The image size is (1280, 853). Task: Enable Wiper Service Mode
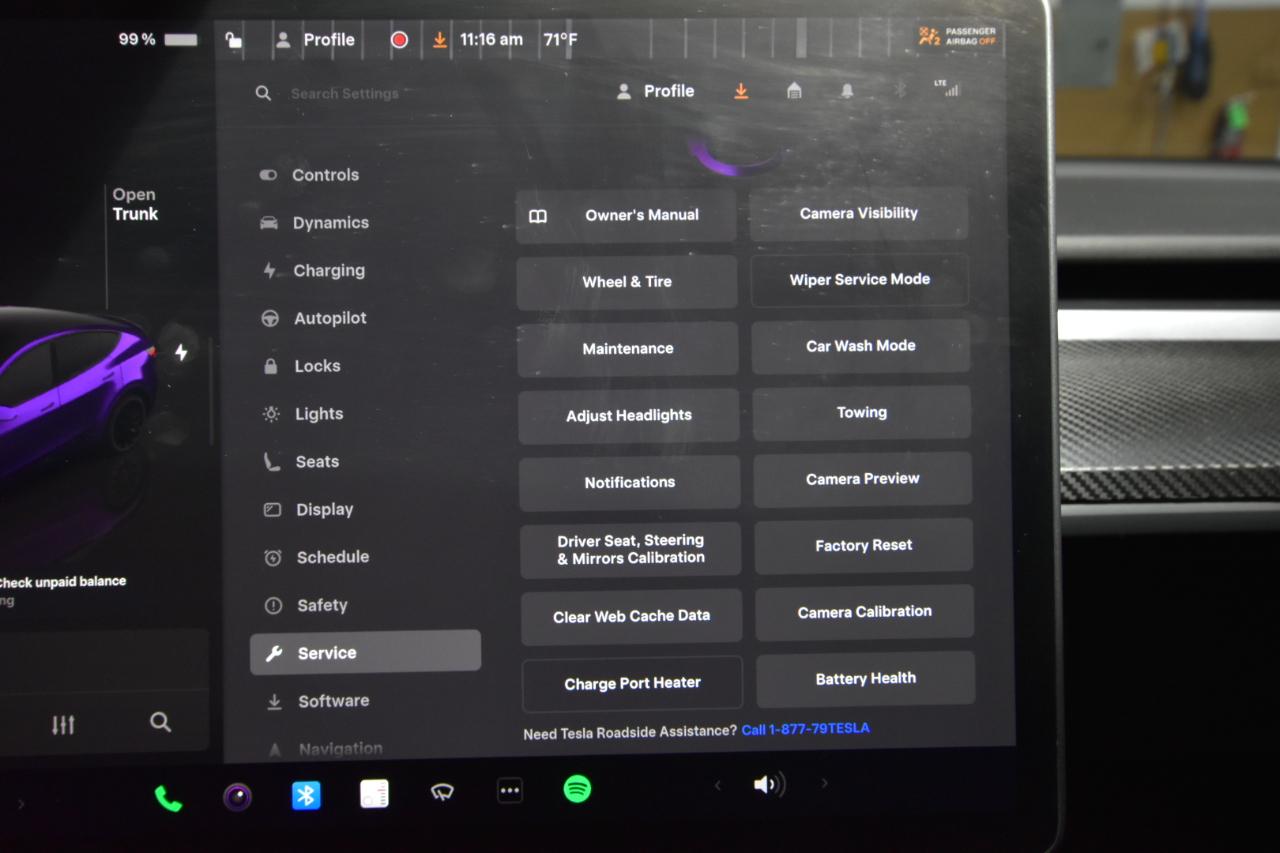860,280
